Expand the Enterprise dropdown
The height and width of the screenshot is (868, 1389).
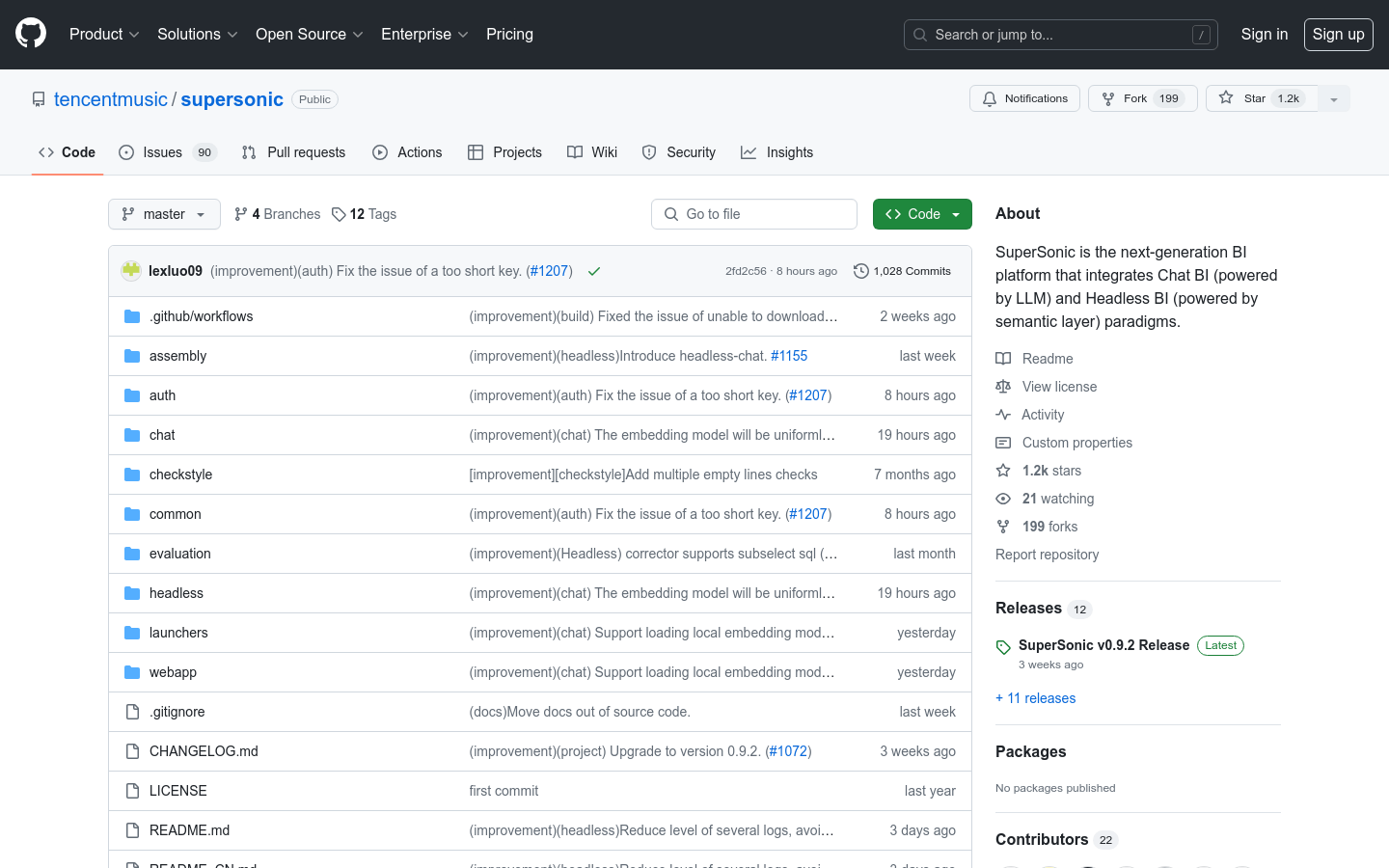(424, 34)
